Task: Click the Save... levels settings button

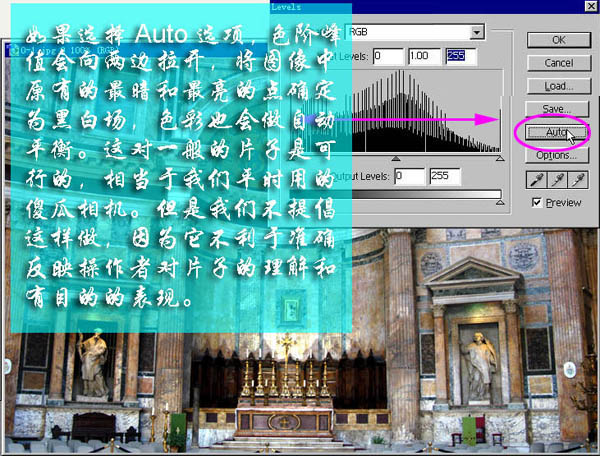Action: (x=557, y=109)
